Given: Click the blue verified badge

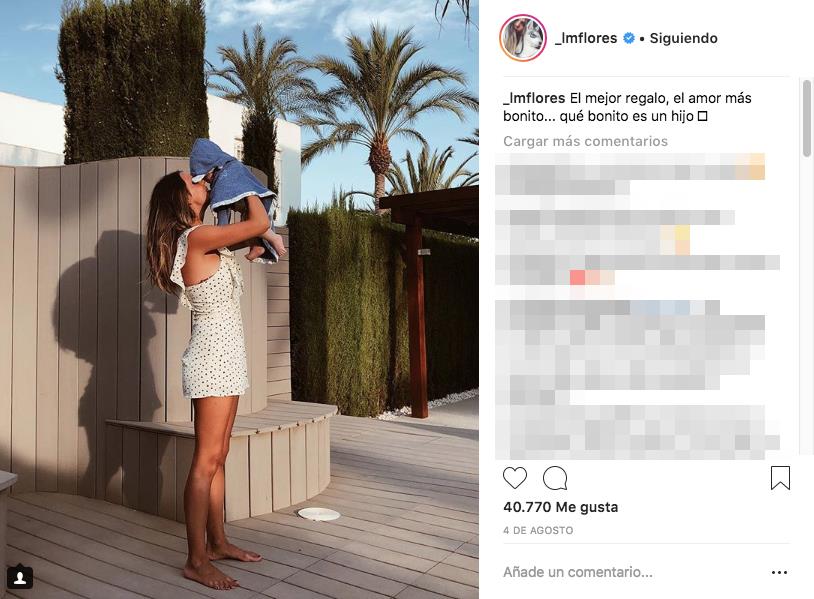Looking at the screenshot, I should click(629, 38).
